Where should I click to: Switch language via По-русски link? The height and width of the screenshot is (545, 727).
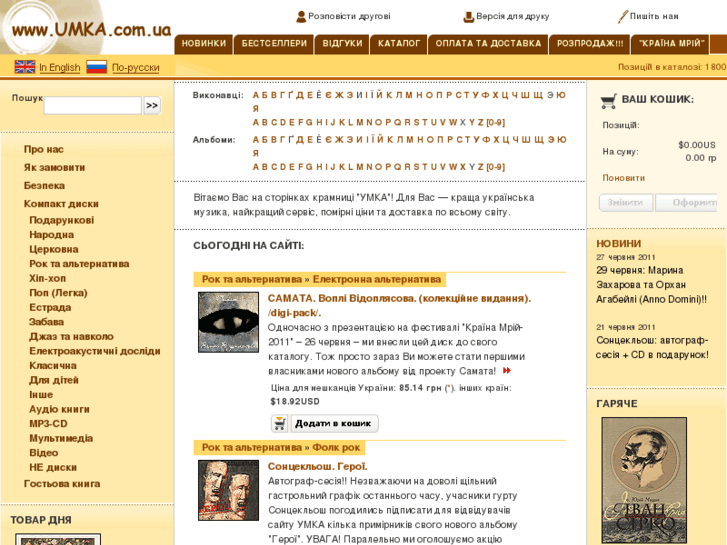click(135, 68)
